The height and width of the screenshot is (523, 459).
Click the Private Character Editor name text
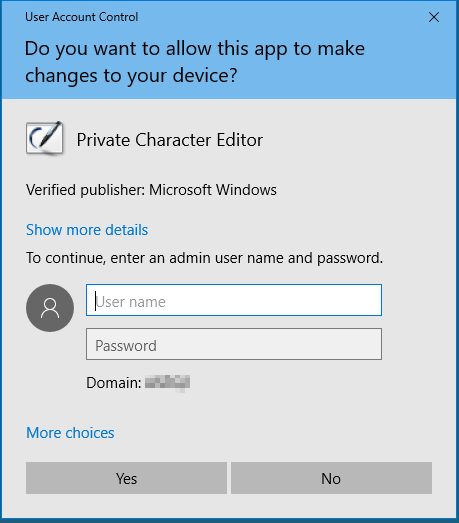(x=170, y=140)
